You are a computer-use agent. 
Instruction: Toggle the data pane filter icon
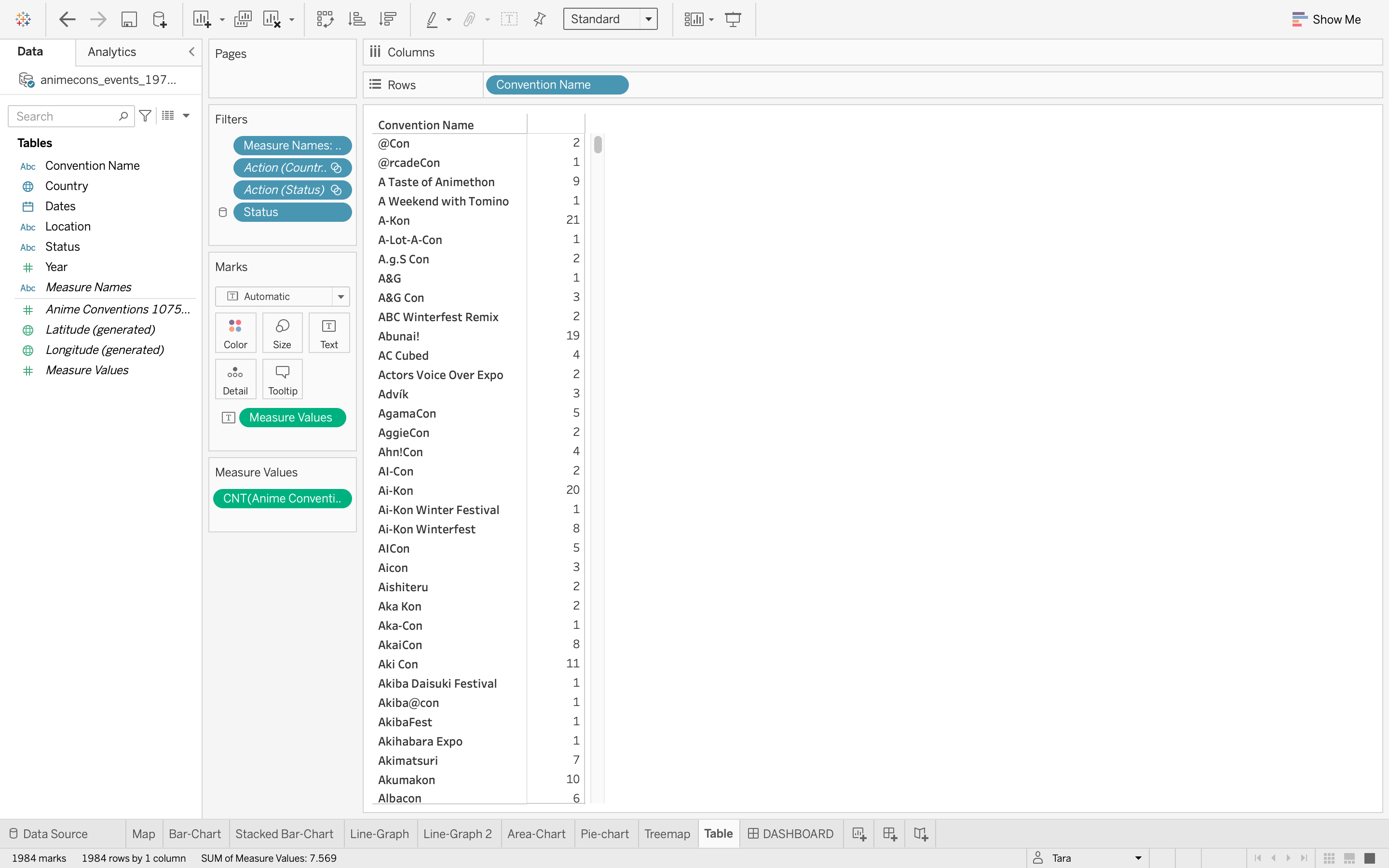pos(145,115)
